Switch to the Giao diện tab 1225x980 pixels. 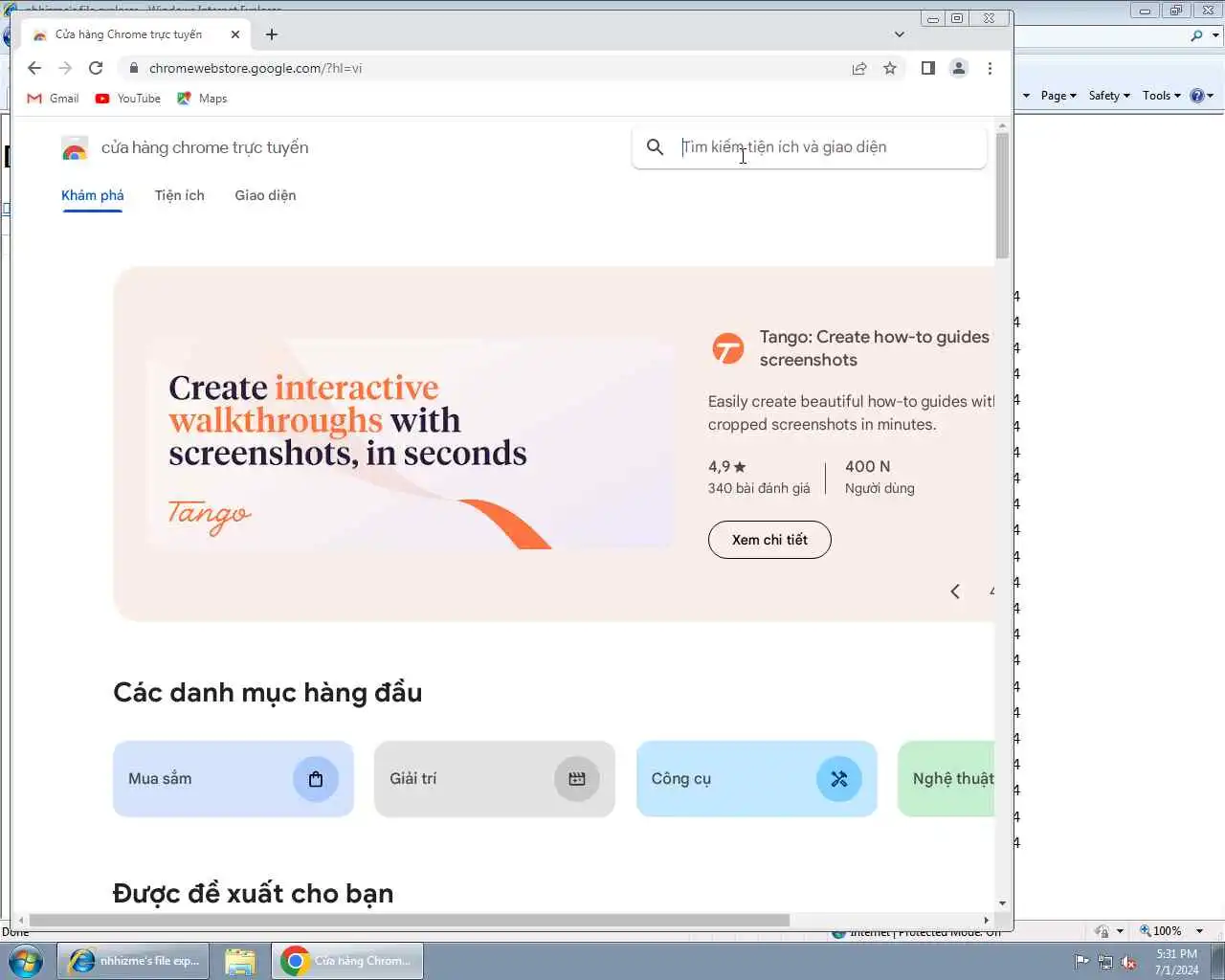click(265, 195)
